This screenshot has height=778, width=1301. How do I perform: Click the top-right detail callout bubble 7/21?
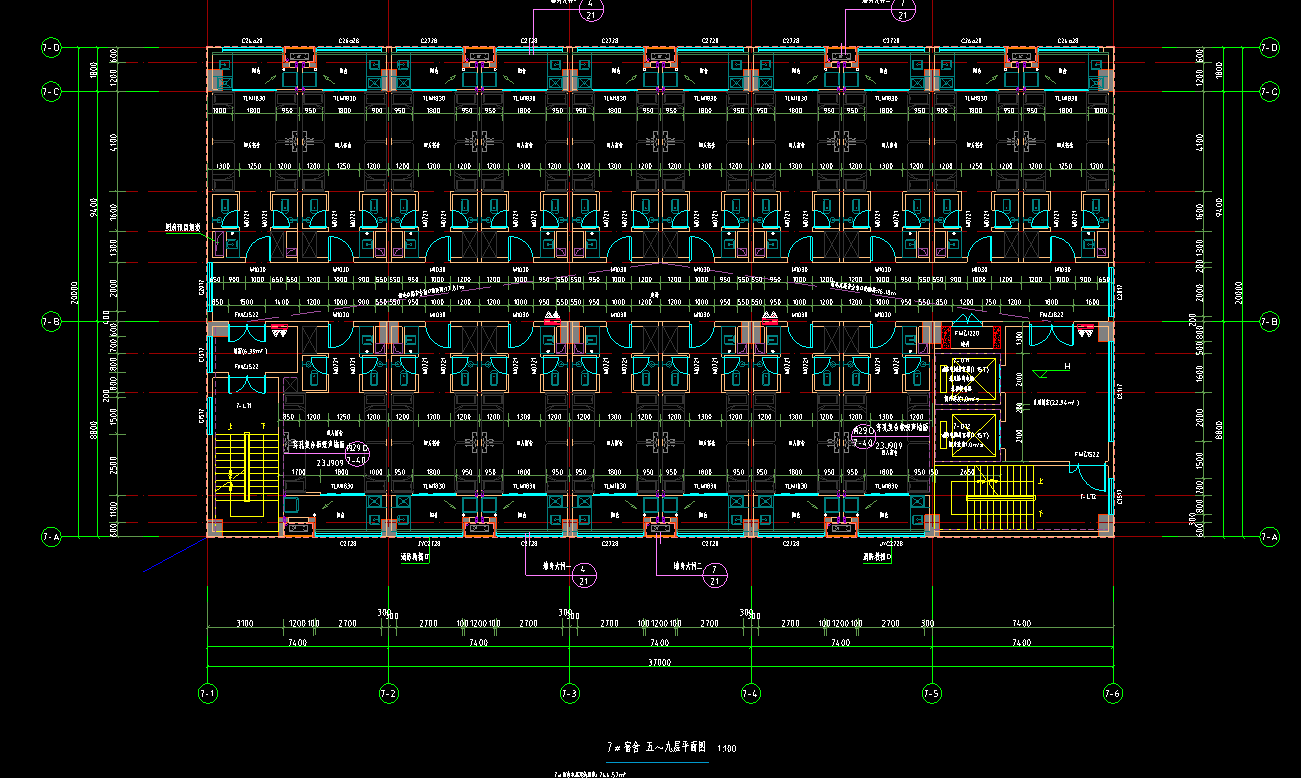[903, 10]
